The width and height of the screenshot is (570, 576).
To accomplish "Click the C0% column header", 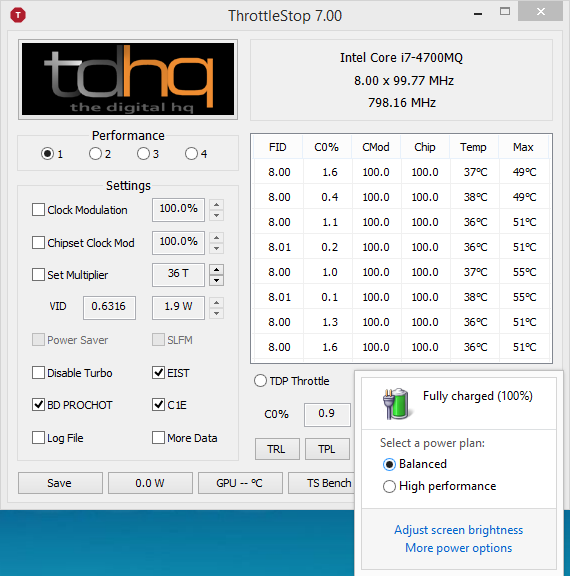I will click(x=327, y=147).
